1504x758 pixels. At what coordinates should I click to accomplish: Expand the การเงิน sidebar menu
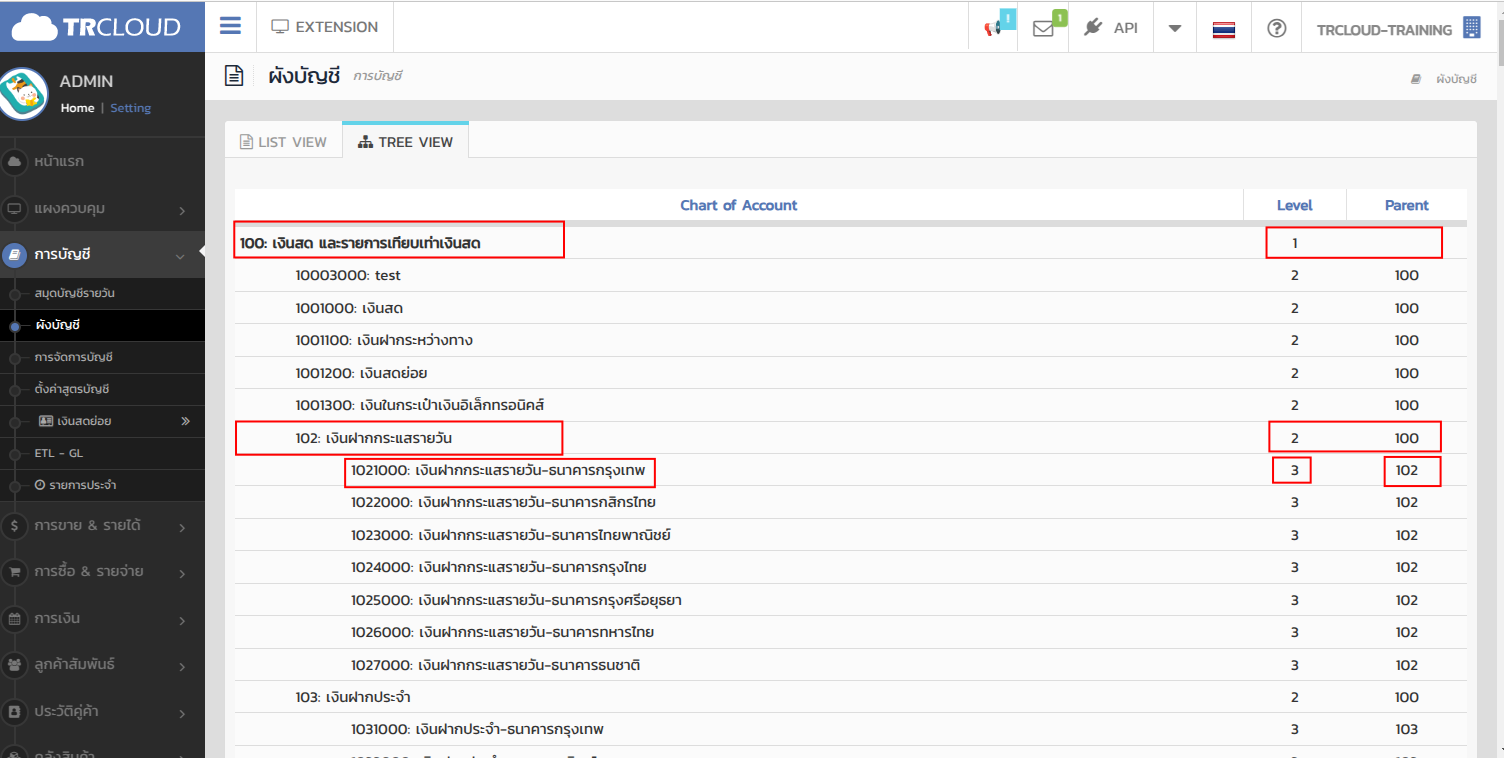(x=102, y=619)
